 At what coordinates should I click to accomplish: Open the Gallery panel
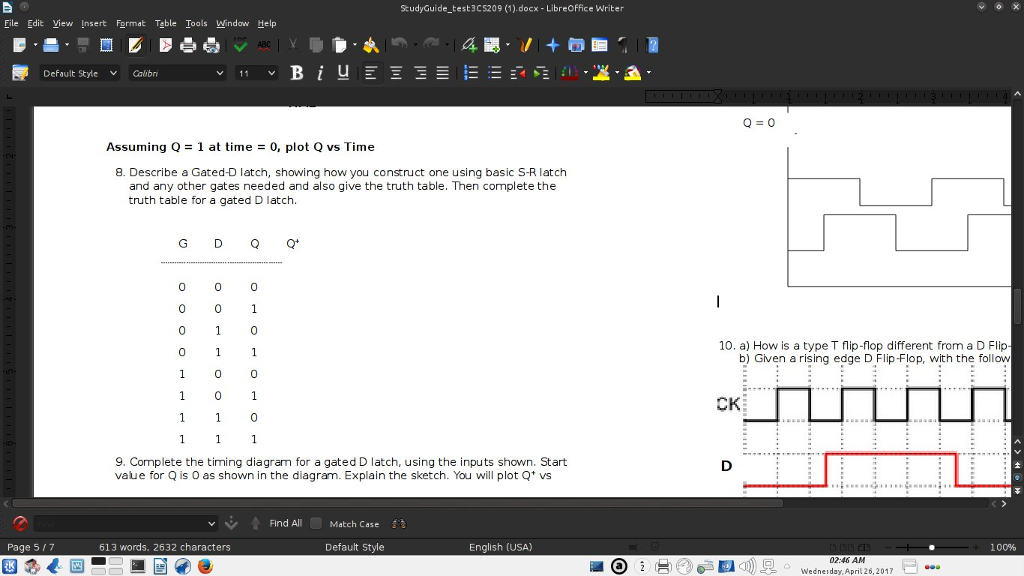point(575,44)
